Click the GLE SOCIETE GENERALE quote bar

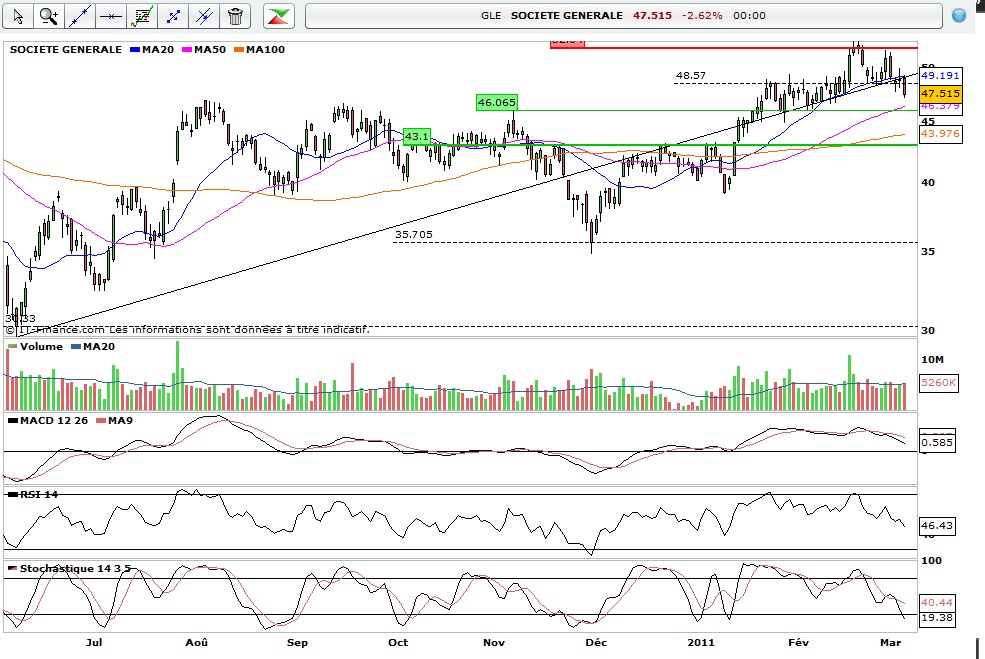pos(624,16)
